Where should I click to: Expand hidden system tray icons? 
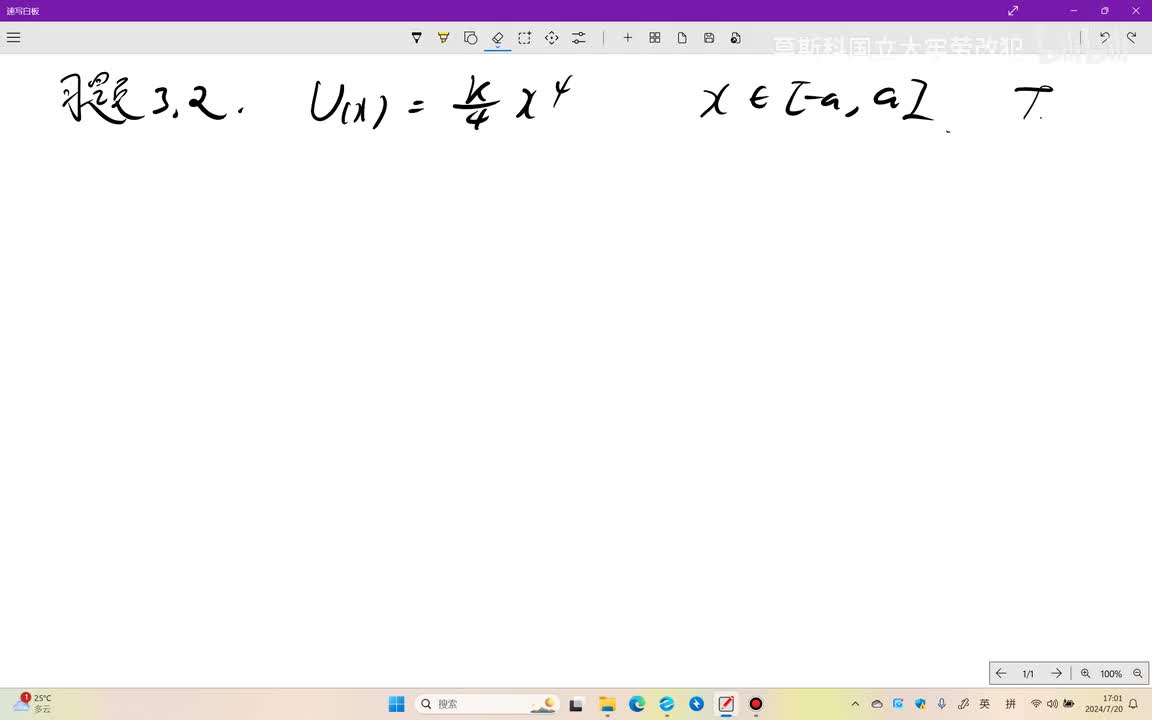(x=855, y=704)
